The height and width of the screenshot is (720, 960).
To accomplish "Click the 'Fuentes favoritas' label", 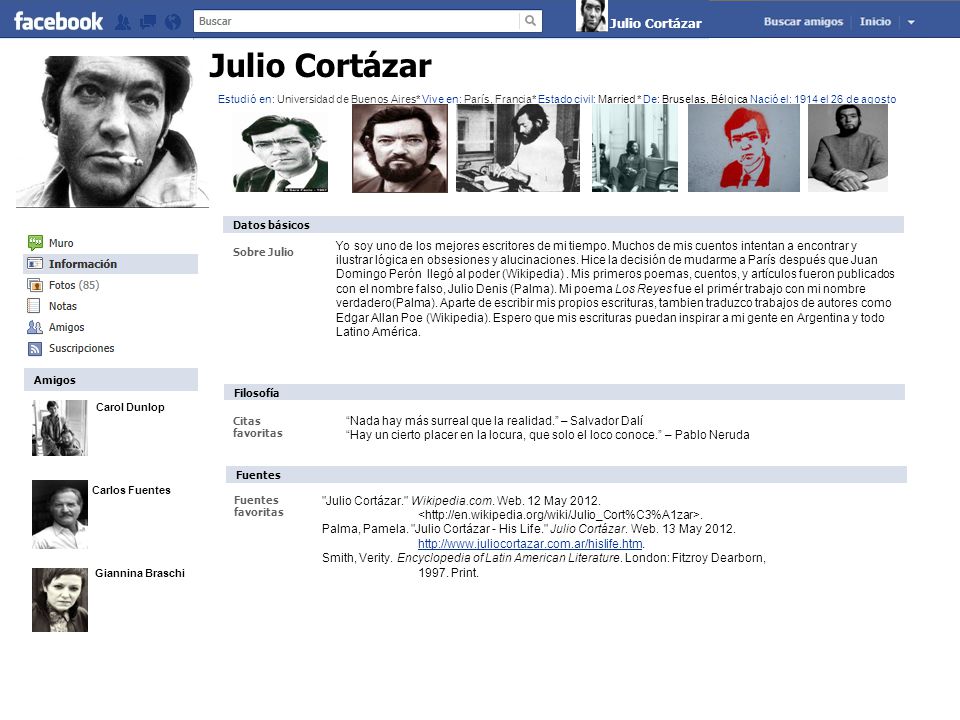I will click(259, 506).
